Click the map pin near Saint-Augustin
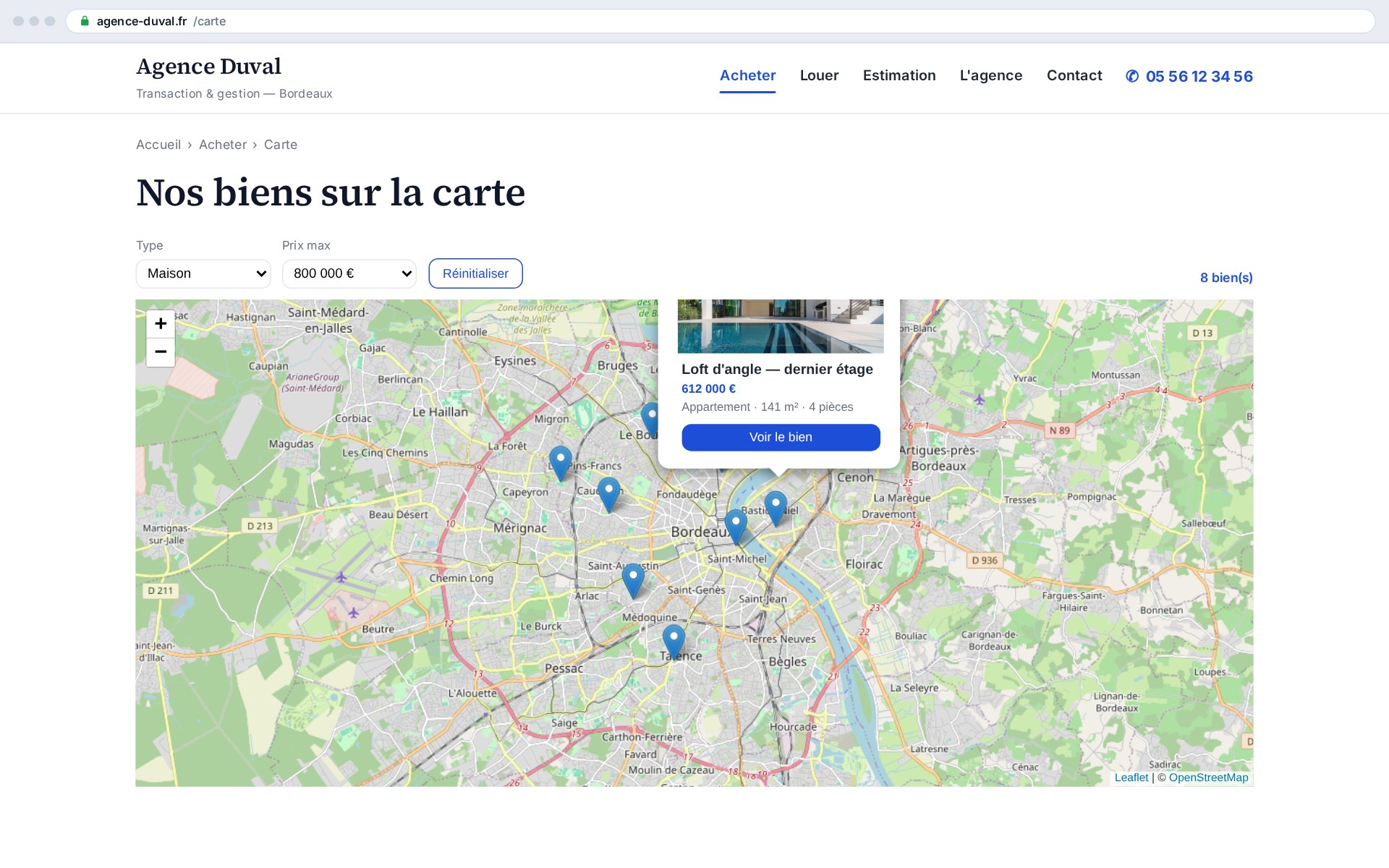 pyautogui.click(x=633, y=581)
